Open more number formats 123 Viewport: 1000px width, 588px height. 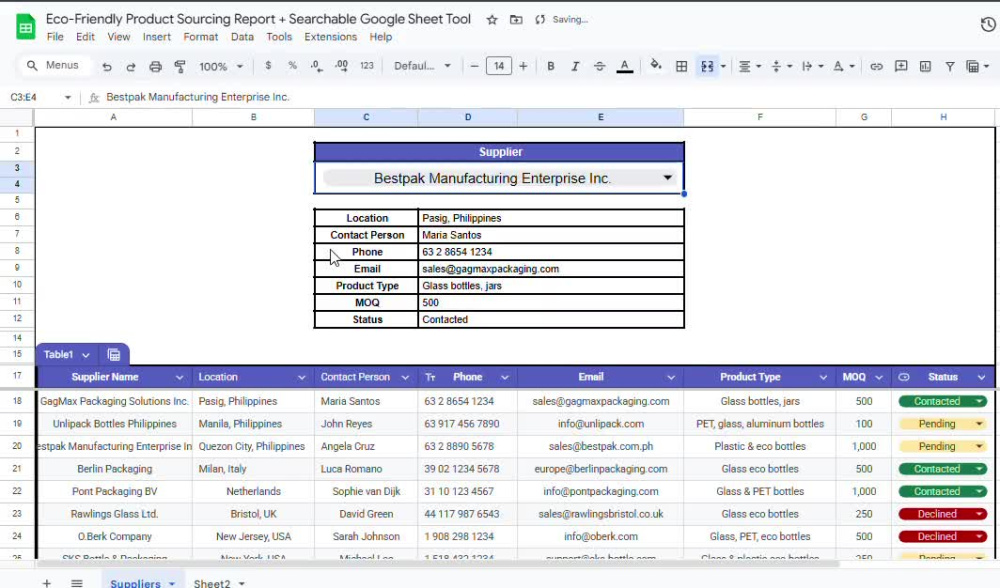(x=367, y=66)
